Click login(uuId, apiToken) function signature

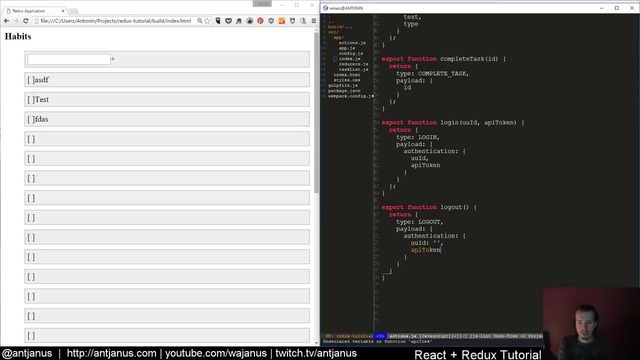[478, 122]
